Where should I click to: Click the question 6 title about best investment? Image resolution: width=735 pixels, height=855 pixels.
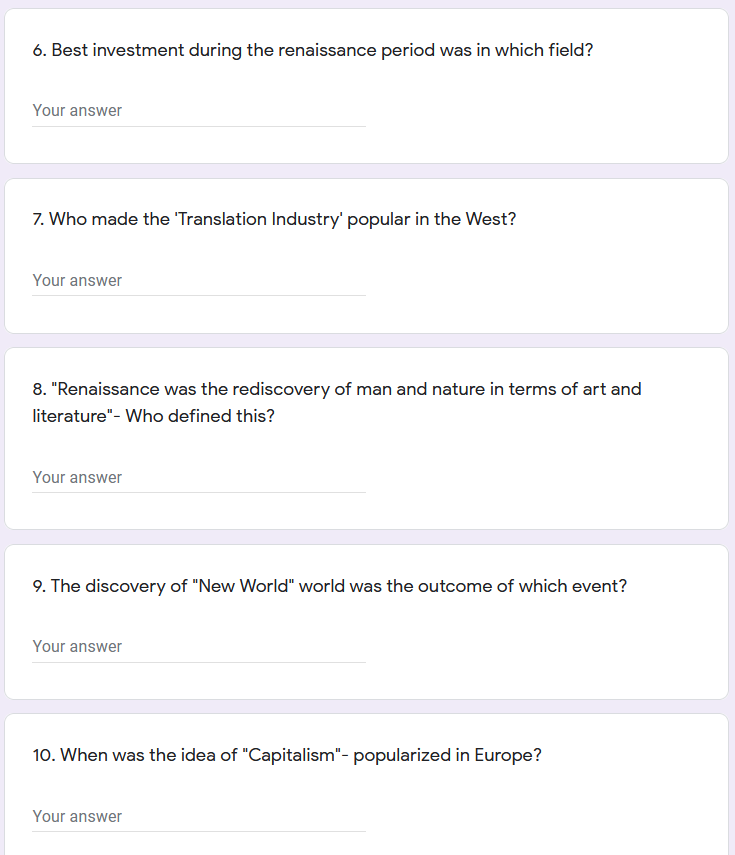coord(313,50)
